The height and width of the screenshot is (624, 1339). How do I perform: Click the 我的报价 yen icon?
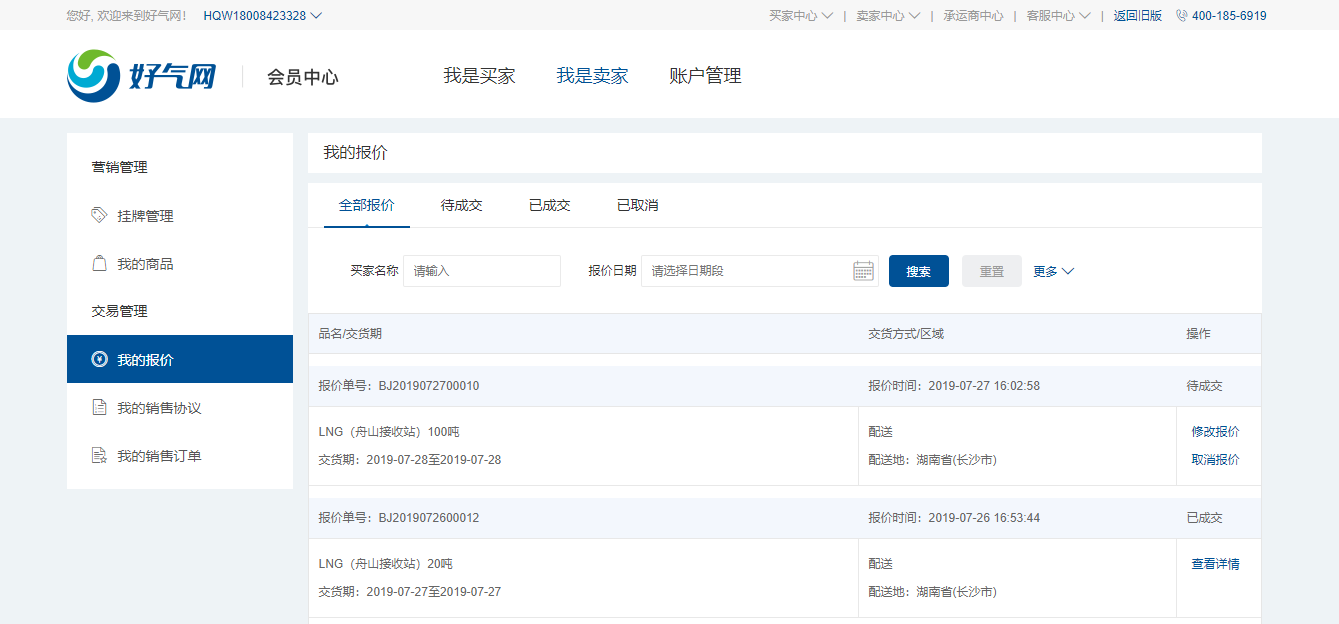[99, 359]
